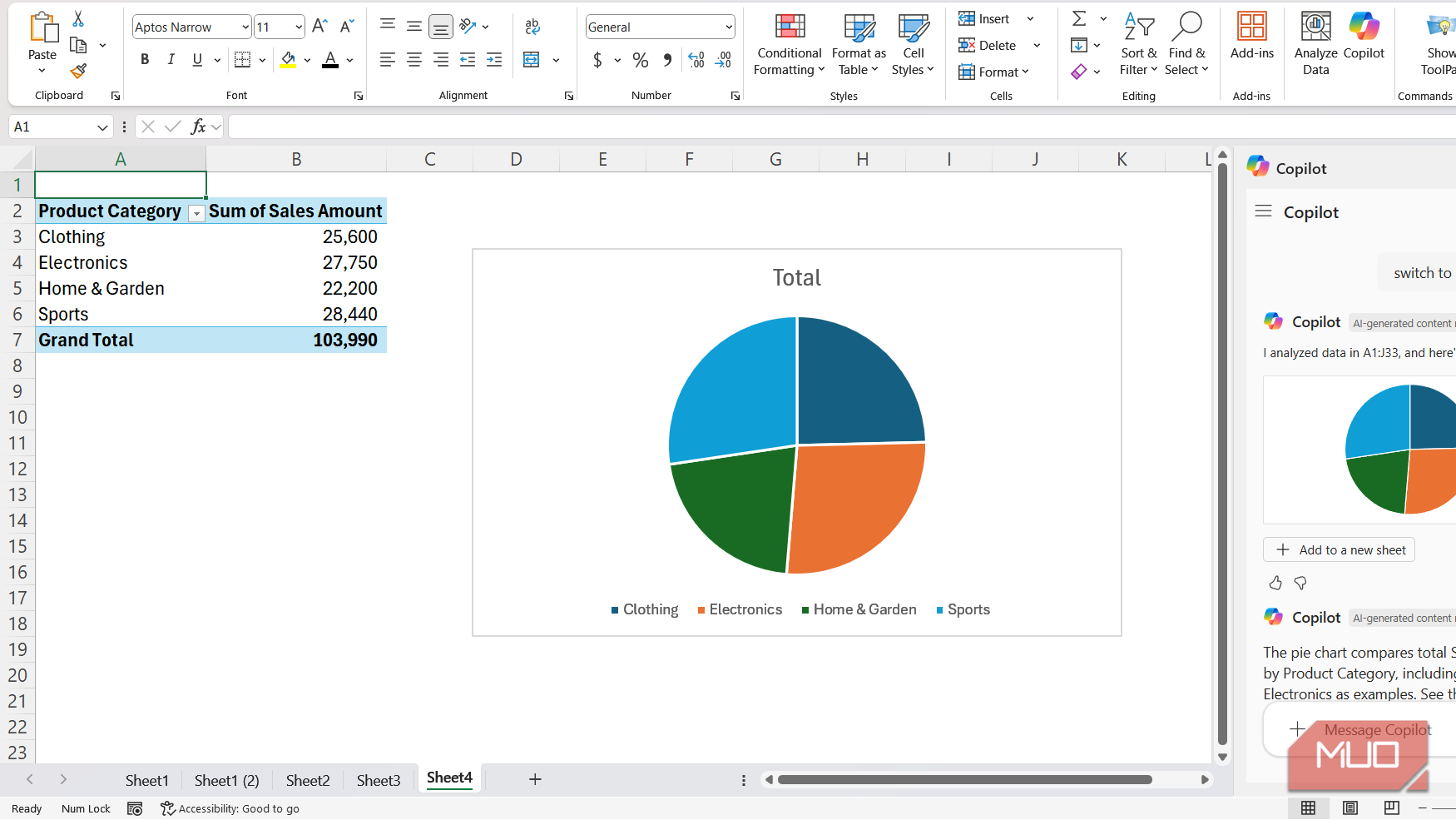Switch to Sheet2 tab
Screen dimensions: 1456x820
click(308, 780)
